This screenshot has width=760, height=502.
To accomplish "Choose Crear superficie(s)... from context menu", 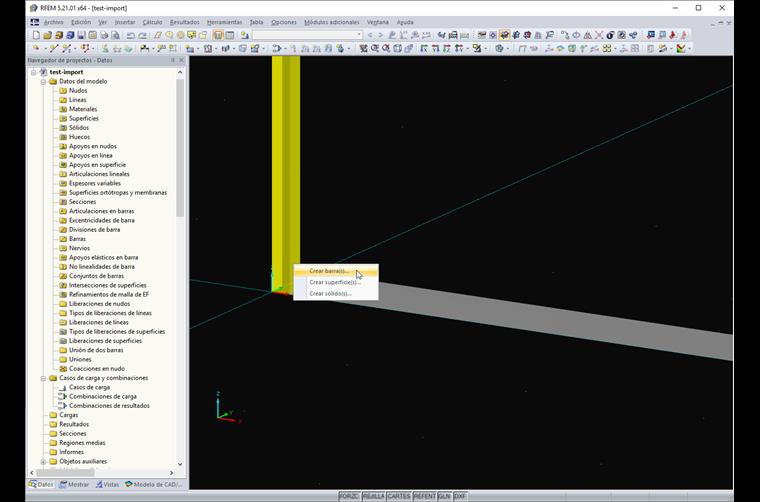I will pos(336,282).
